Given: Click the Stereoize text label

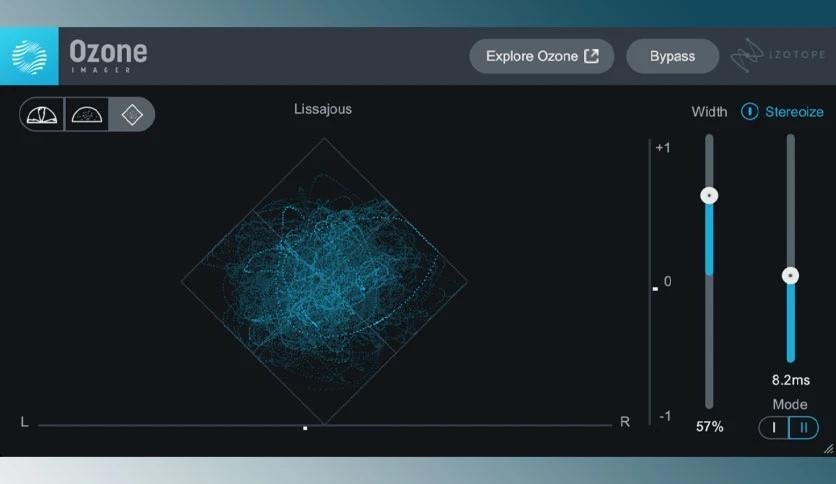Looking at the screenshot, I should (794, 111).
